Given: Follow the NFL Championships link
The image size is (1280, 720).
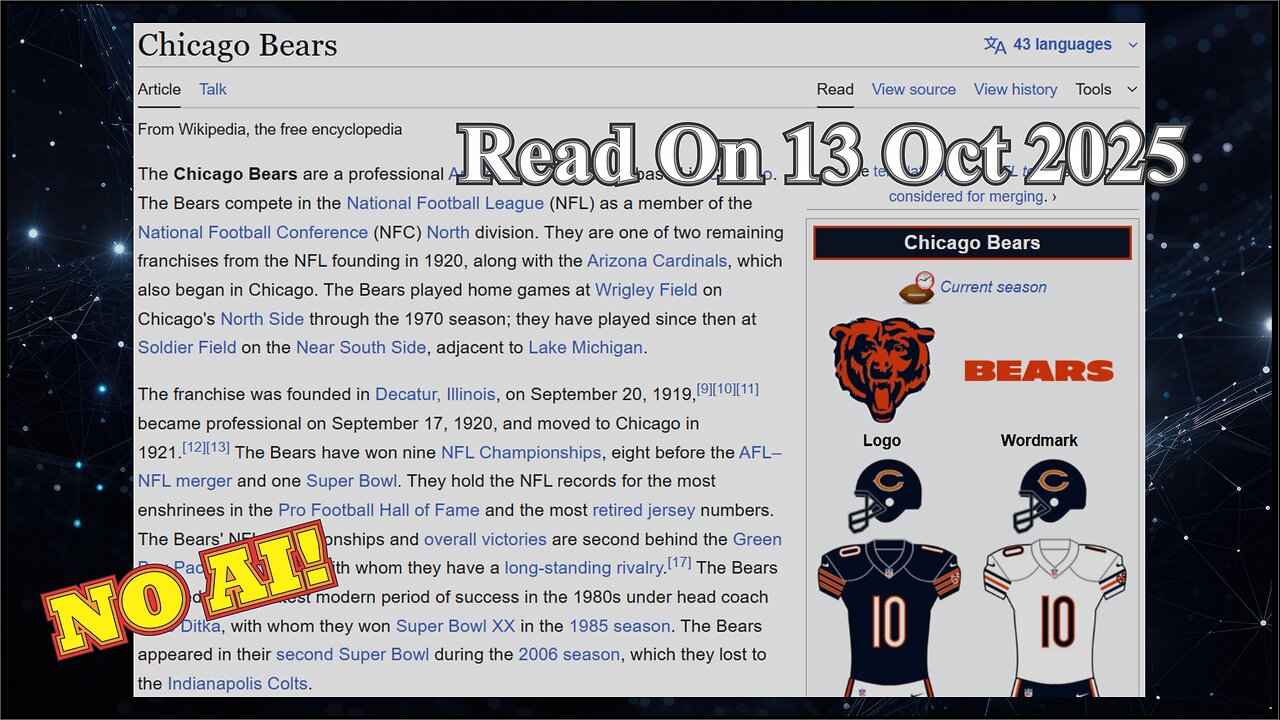Looking at the screenshot, I should click(x=521, y=453).
